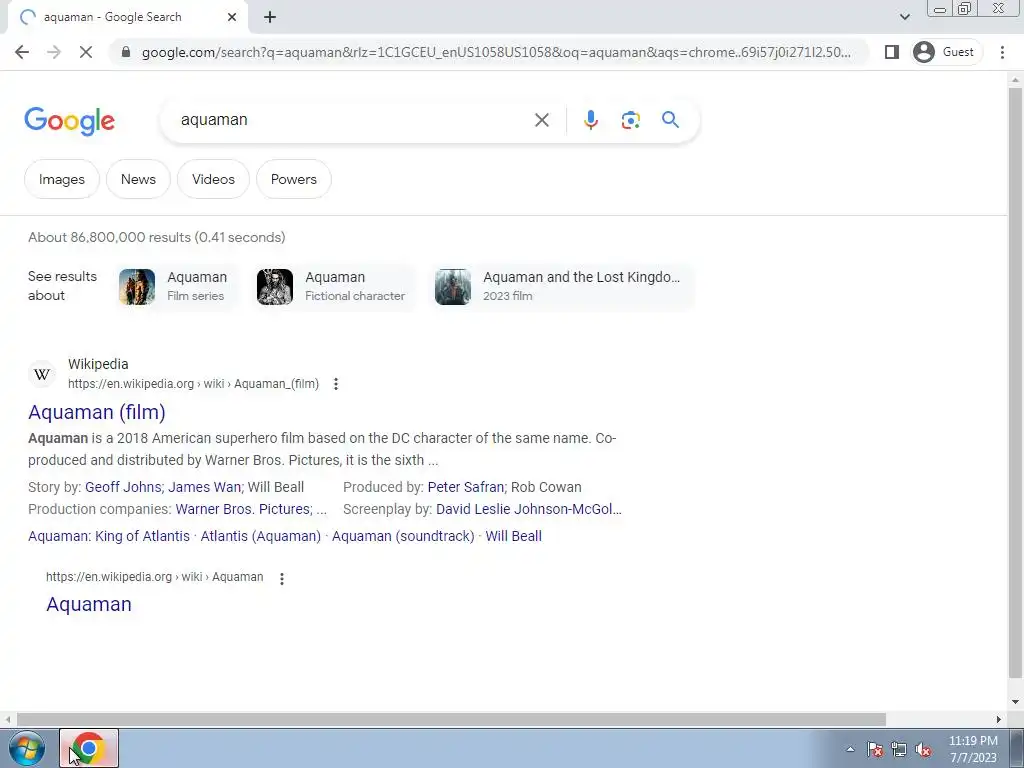
Task: Open Aquaman Fictional character card
Action: (333, 287)
